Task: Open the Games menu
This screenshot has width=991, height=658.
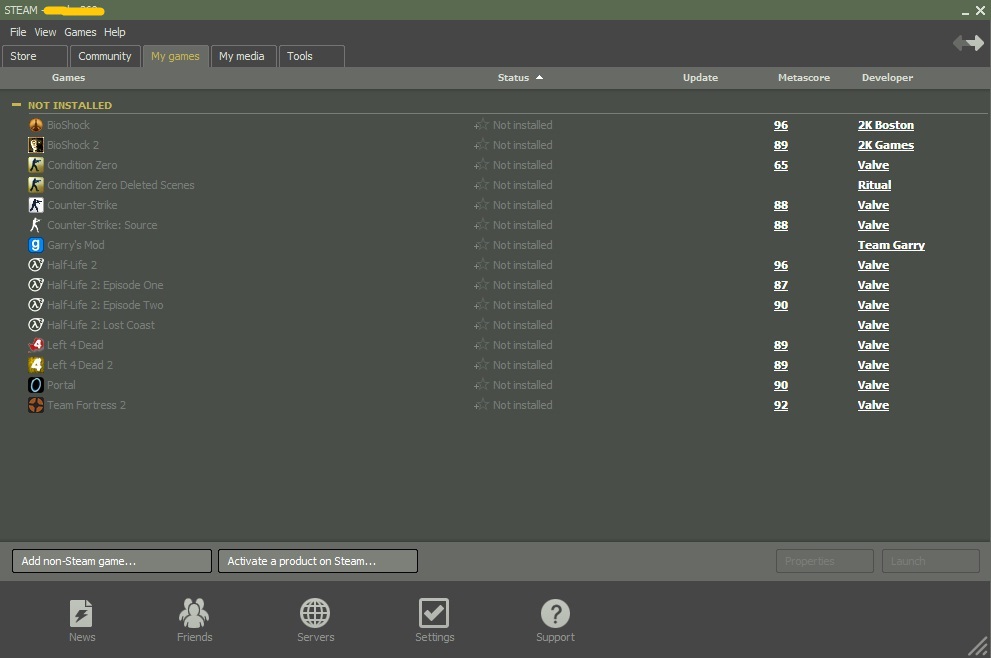Action: [80, 32]
